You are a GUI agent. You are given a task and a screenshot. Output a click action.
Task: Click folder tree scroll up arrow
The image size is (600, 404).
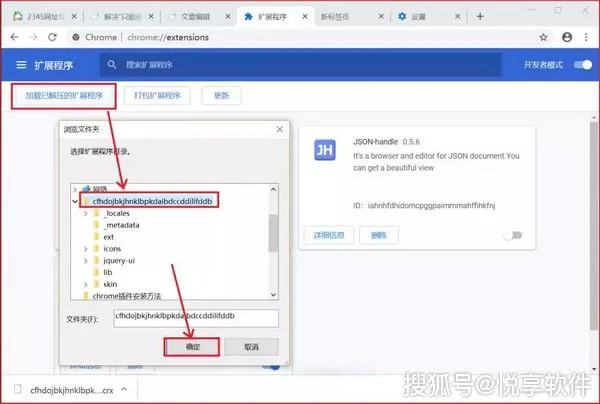tap(273, 189)
